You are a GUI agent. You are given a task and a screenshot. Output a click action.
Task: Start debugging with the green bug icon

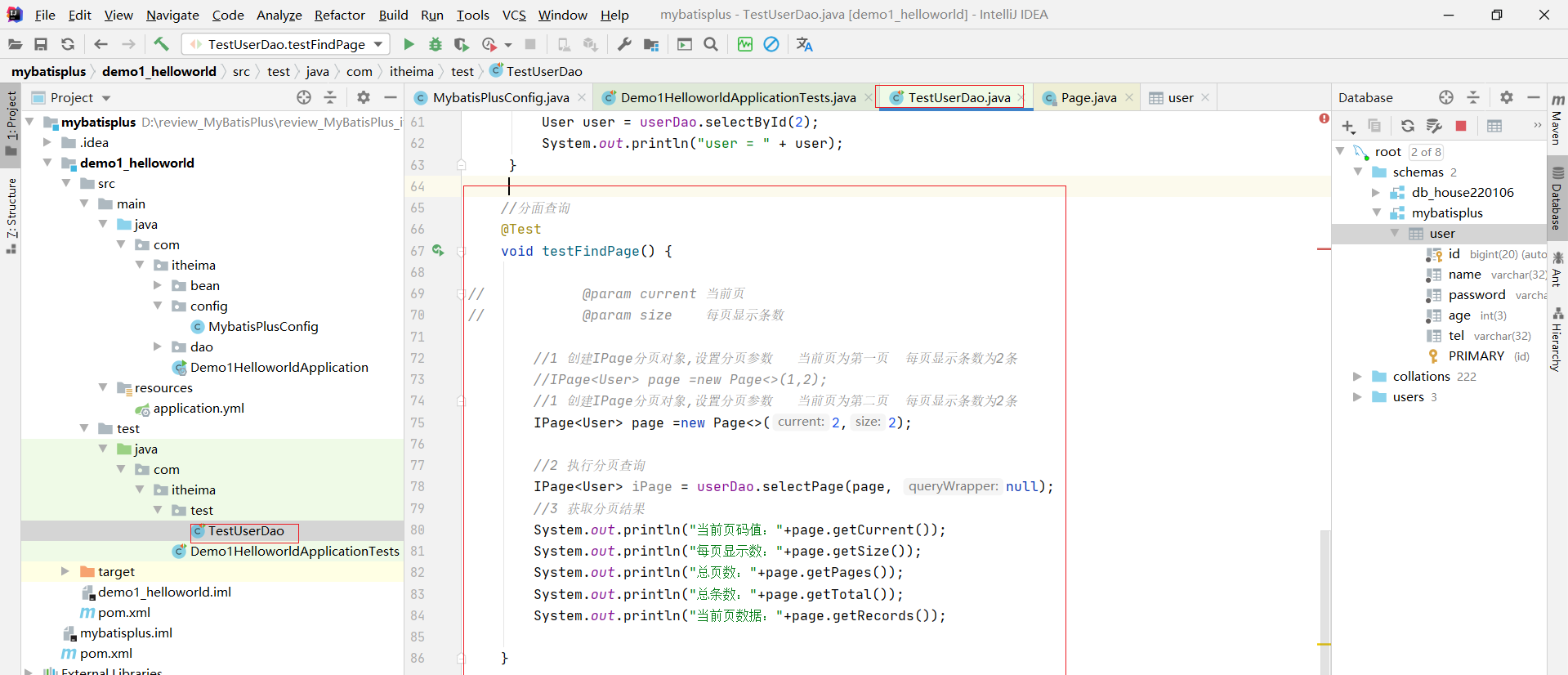point(436,44)
